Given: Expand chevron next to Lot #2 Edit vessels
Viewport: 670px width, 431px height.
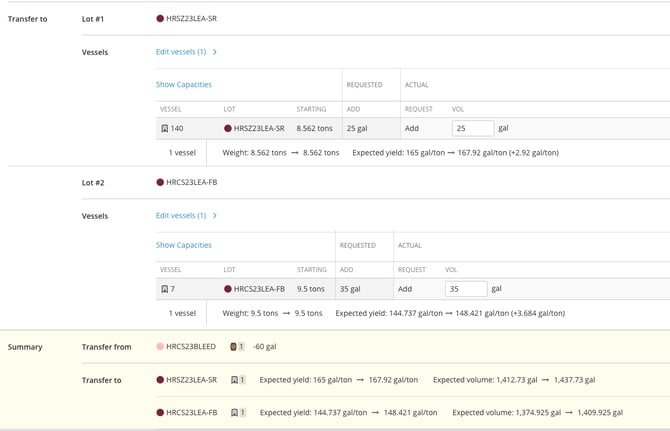Looking at the screenshot, I should click(x=215, y=216).
